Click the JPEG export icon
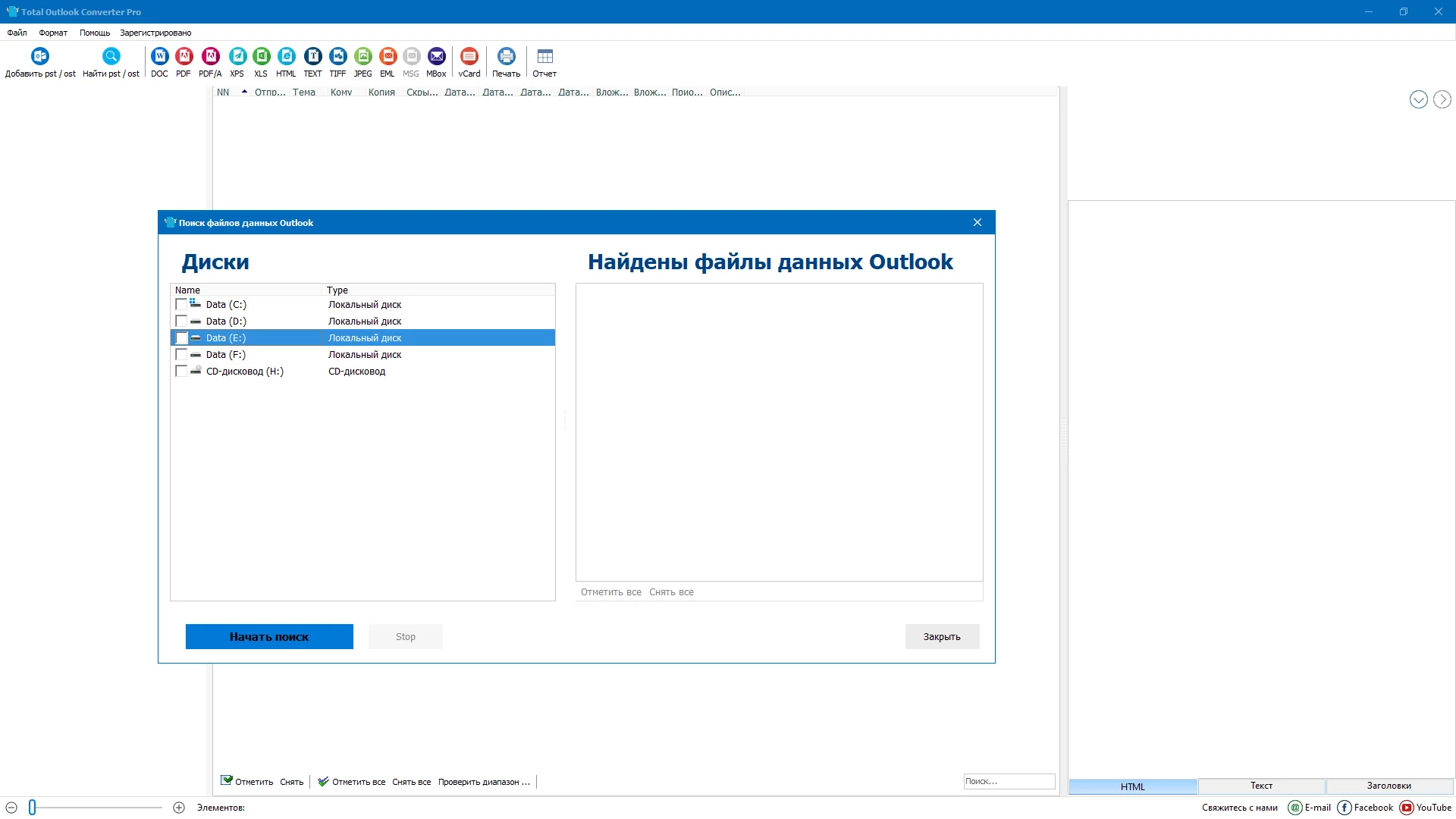The image size is (1456, 819). [x=363, y=56]
